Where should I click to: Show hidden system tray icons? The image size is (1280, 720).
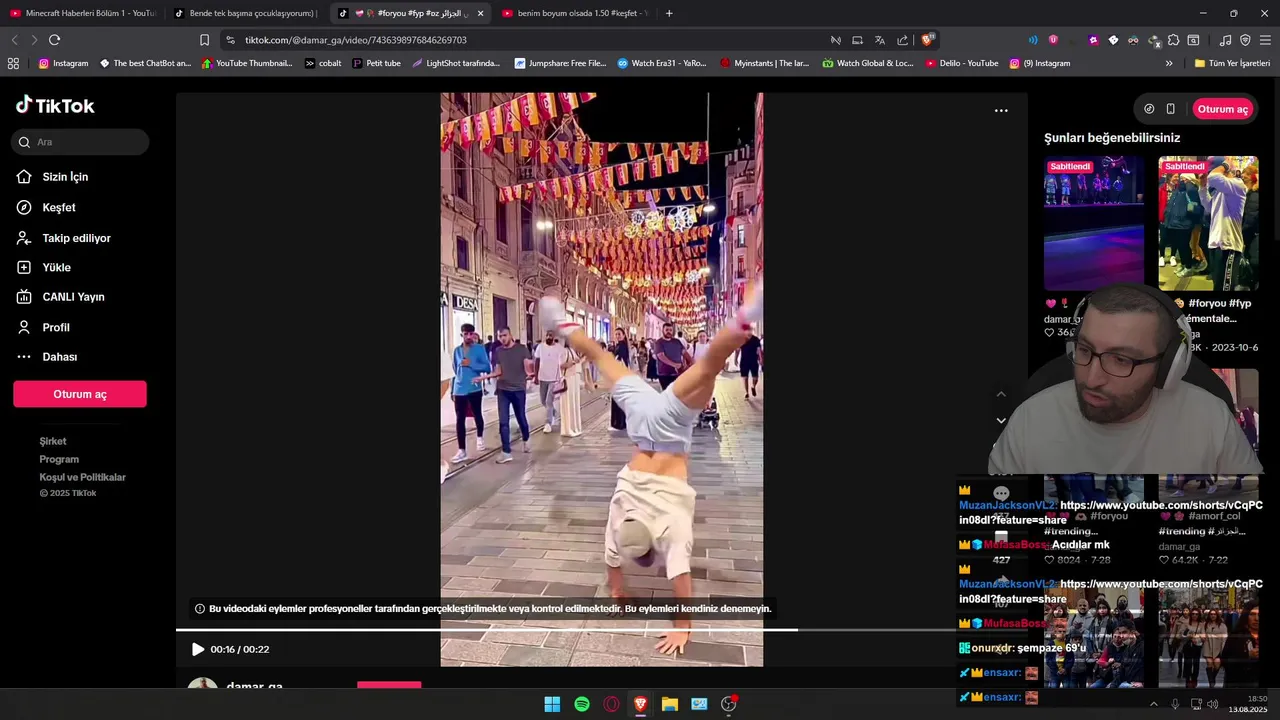1153,704
